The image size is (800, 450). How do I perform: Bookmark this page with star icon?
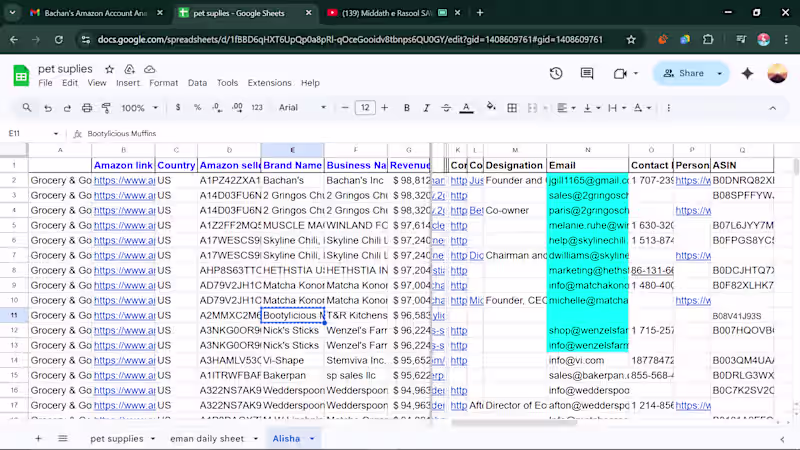coord(631,40)
